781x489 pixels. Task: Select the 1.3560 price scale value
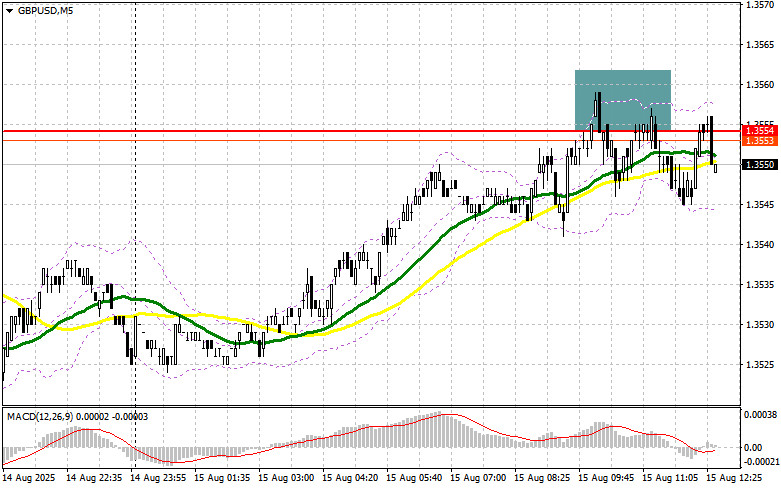pyautogui.click(x=760, y=85)
